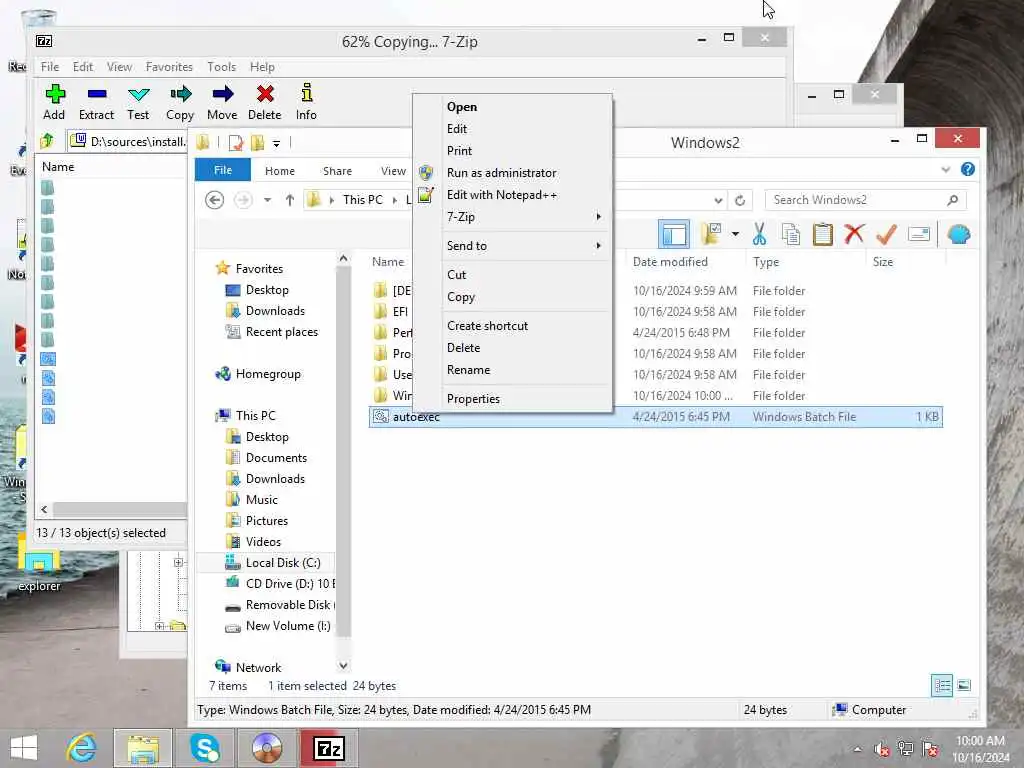Click the scissors Cut icon in Explorer toolbar
1024x768 pixels.
pyautogui.click(x=759, y=234)
